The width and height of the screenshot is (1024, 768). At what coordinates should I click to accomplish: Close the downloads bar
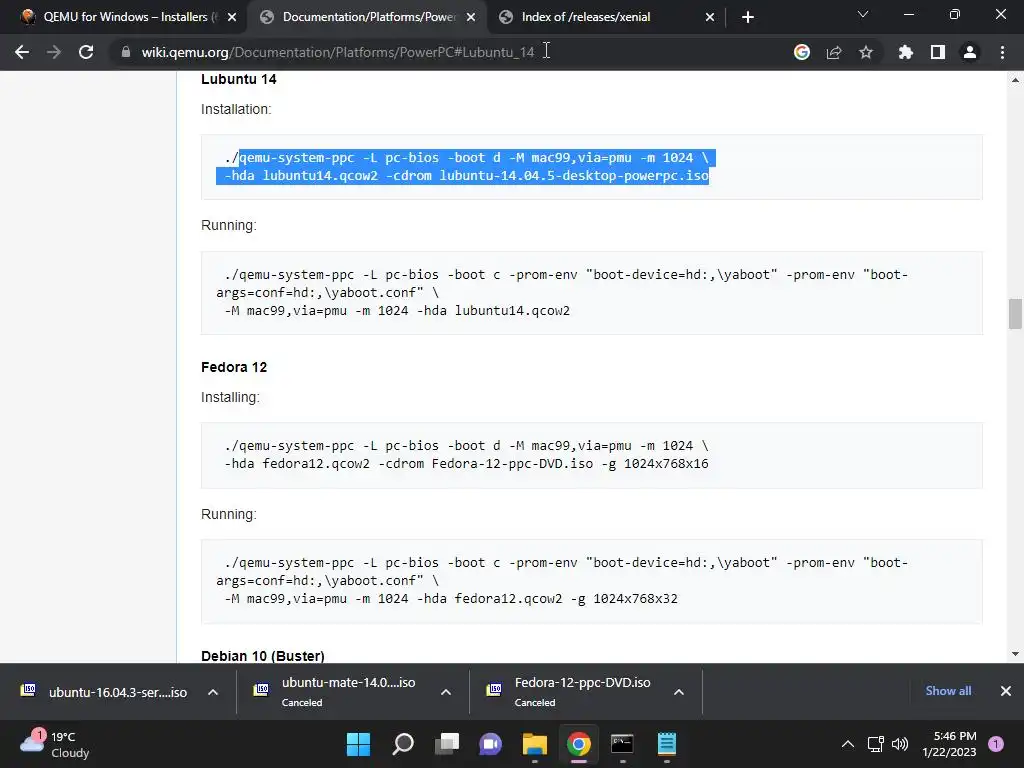pos(1006,691)
